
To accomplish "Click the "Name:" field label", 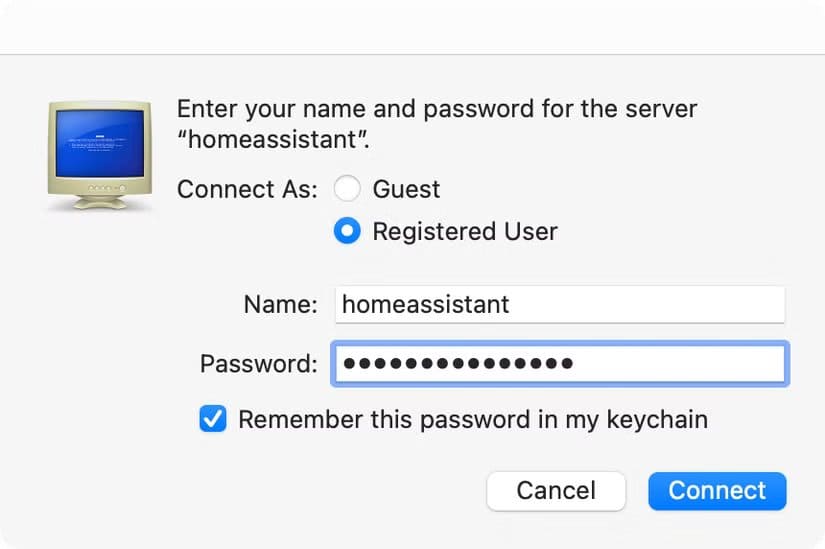I will point(280,304).
